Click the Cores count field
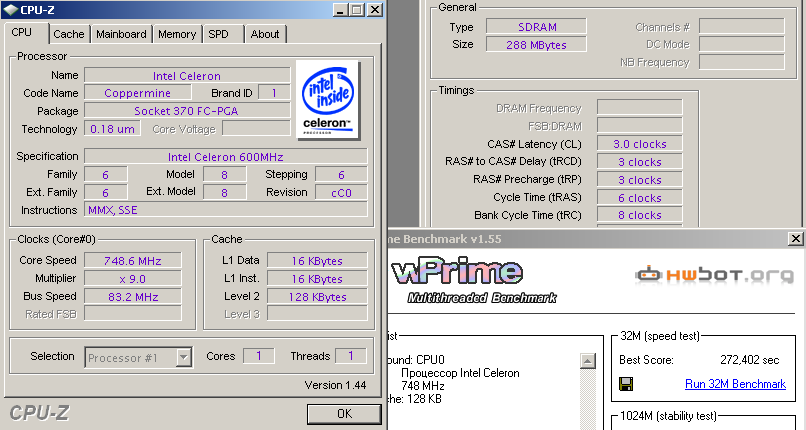806x430 pixels. point(259,356)
